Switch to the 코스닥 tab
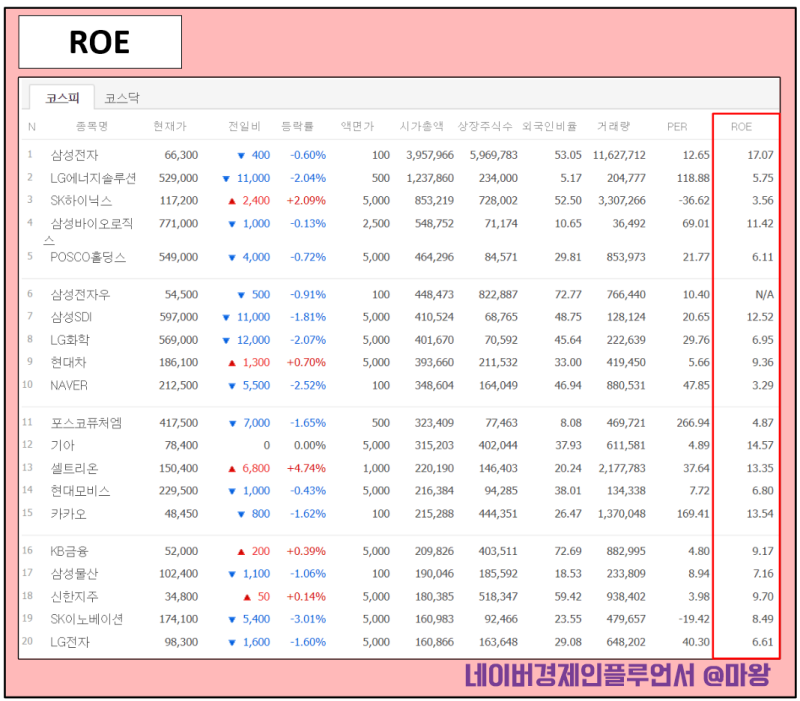 122,98
